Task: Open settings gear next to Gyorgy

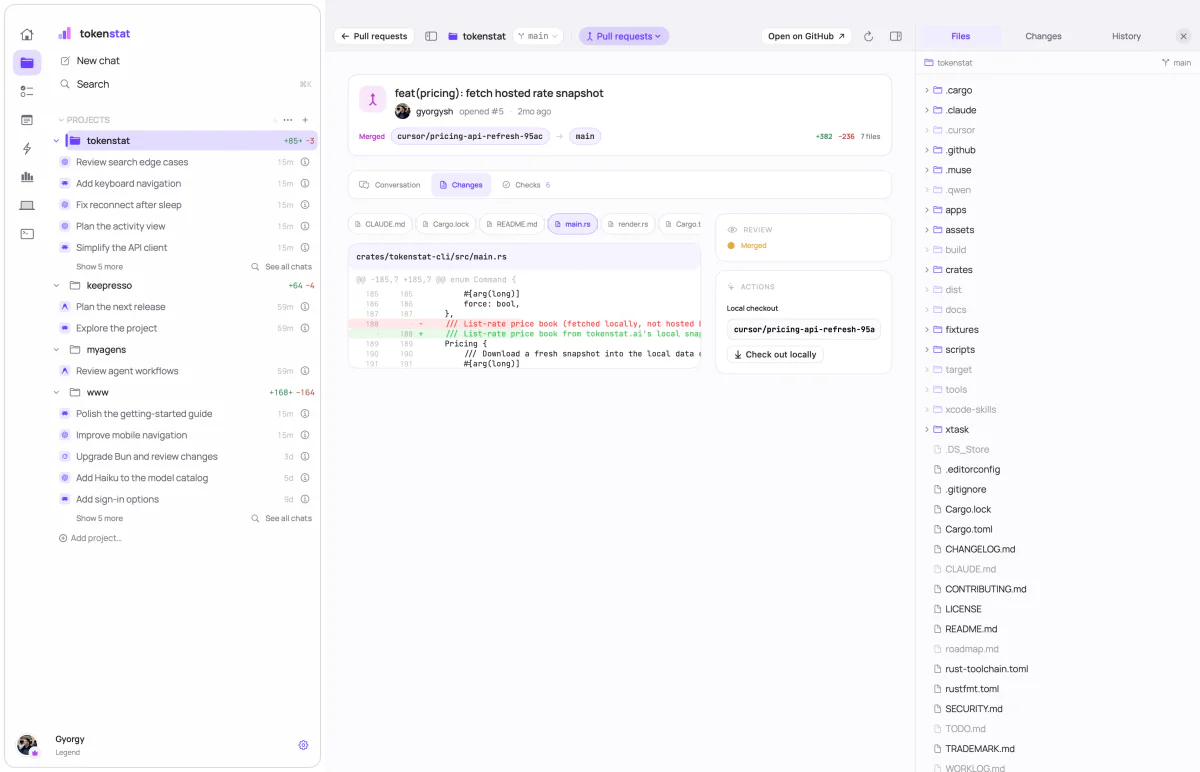Action: coord(303,745)
